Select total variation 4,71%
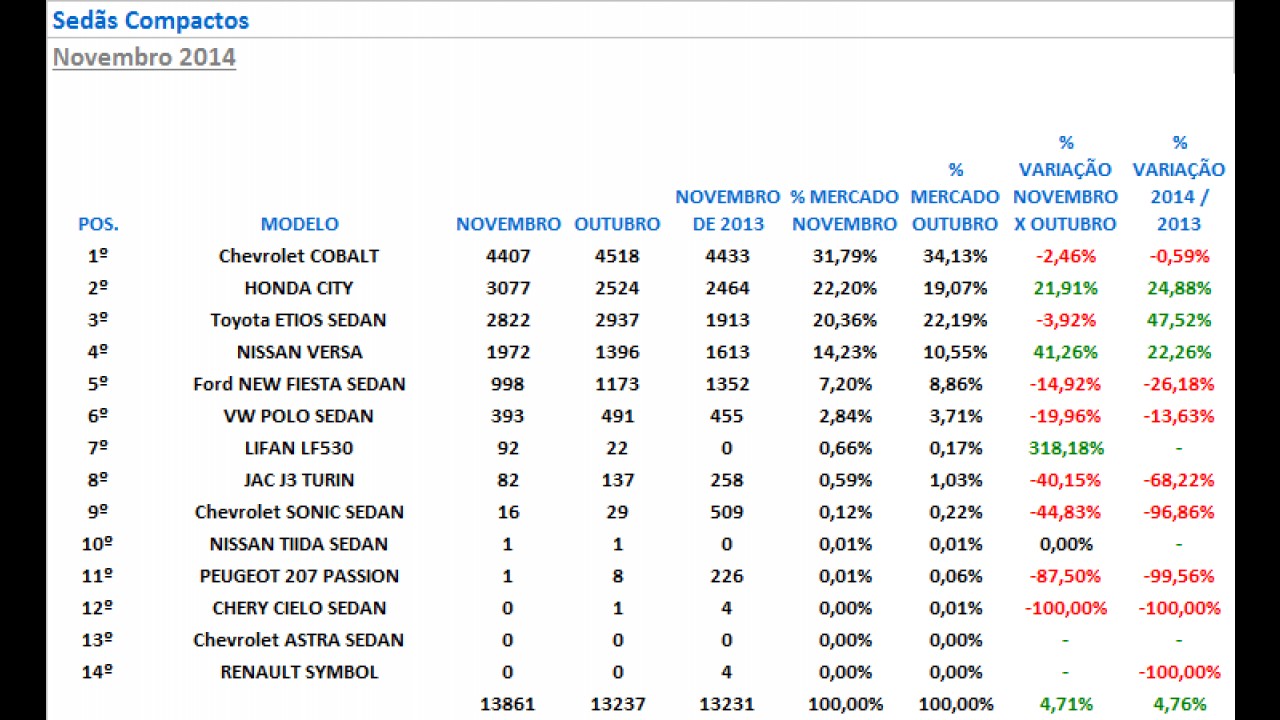This screenshot has width=1280, height=720. pyautogui.click(x=1066, y=704)
